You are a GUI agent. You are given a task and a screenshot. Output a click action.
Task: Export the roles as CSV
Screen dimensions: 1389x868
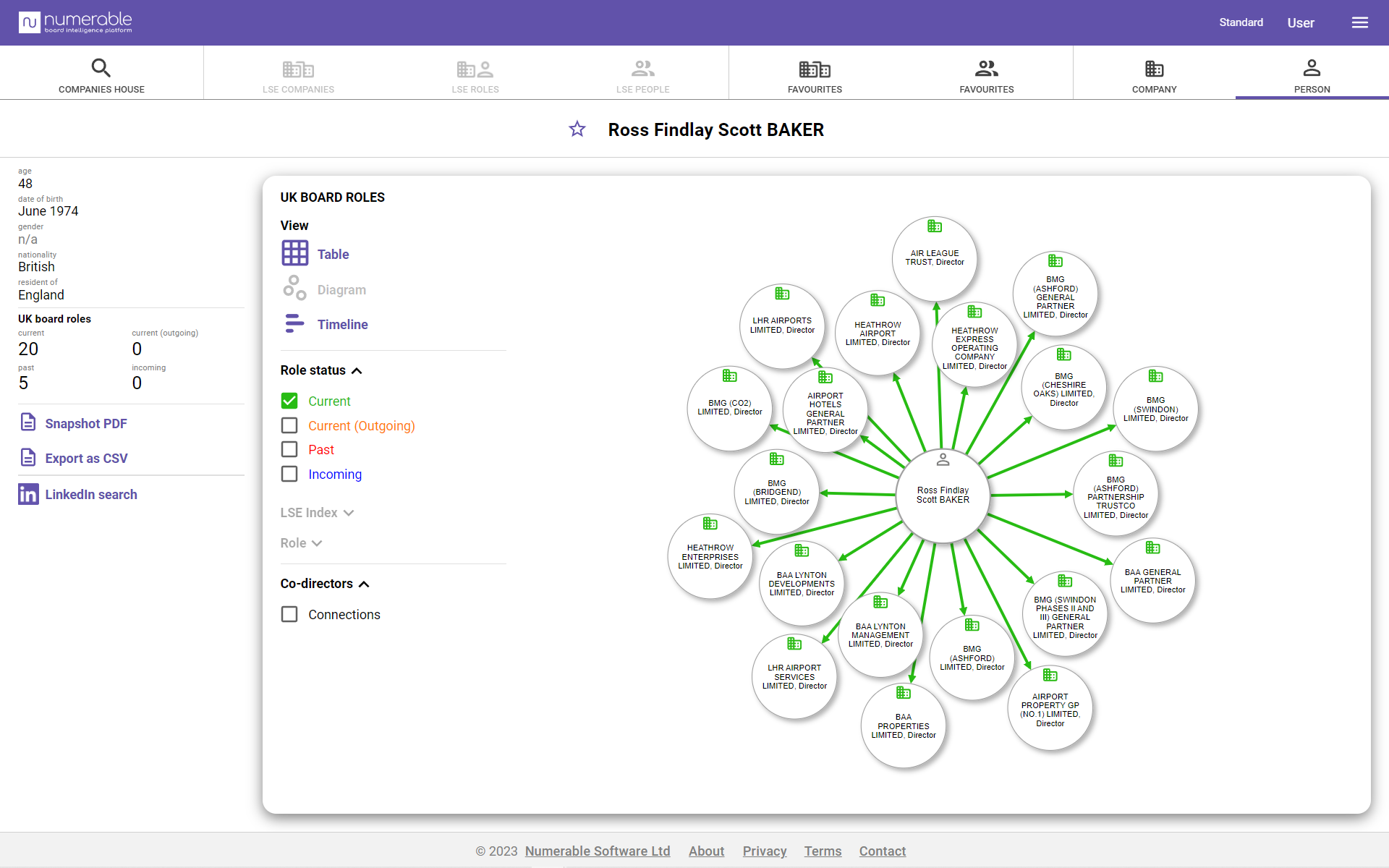(x=73, y=458)
